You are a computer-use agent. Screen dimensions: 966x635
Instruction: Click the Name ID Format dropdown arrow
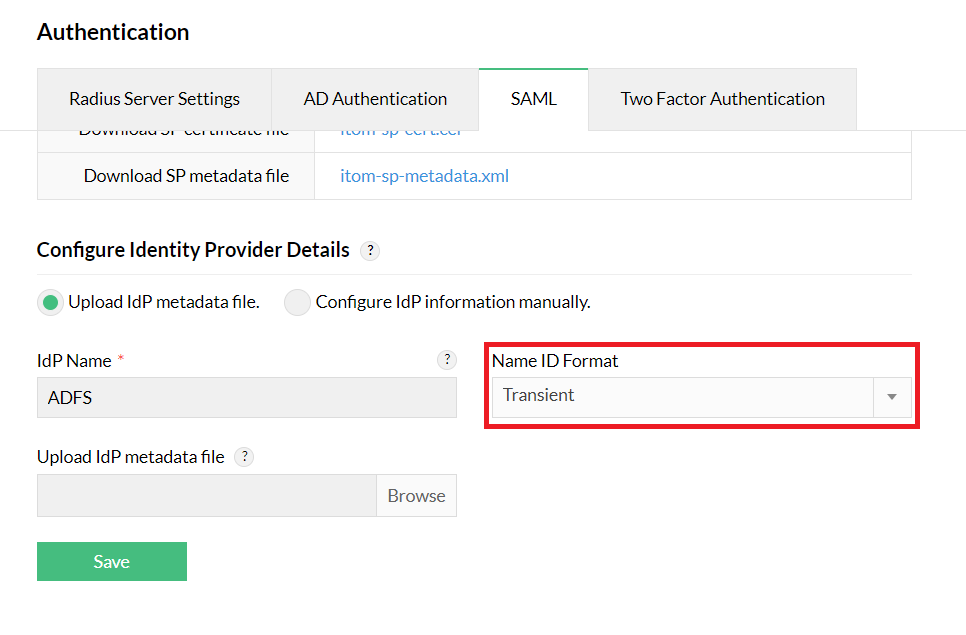[890, 396]
